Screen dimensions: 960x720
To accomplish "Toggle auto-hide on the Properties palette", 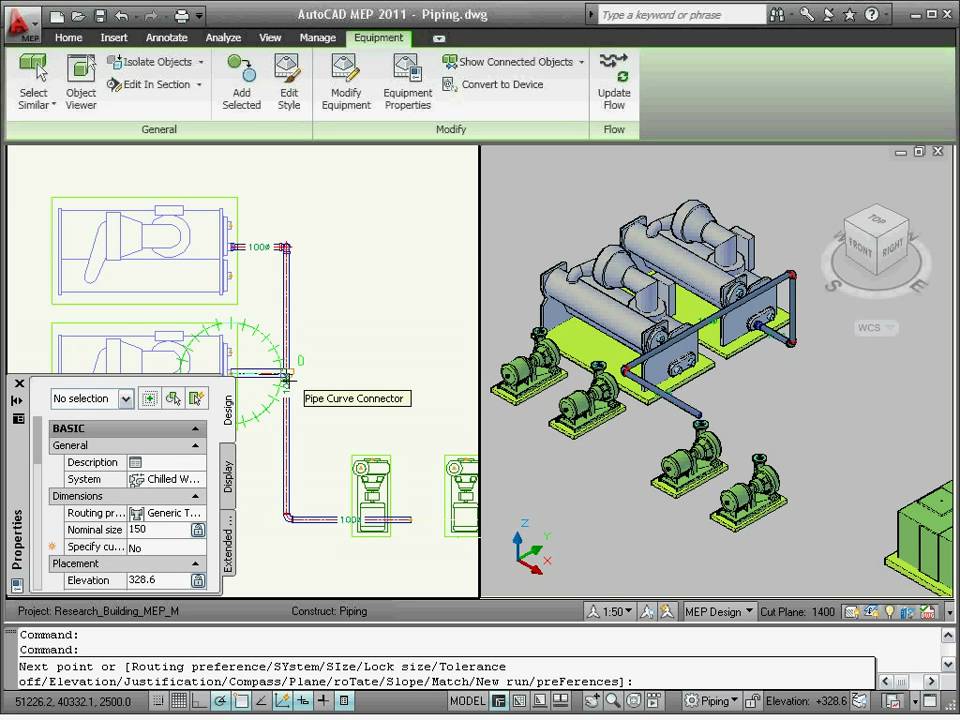I will [x=17, y=400].
